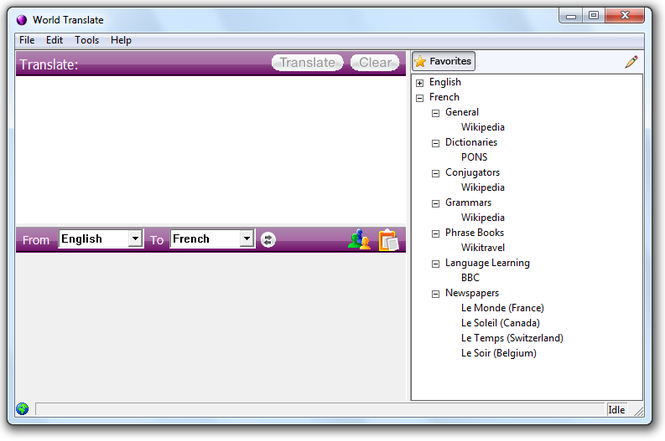
Task: Select the BBC entry
Action: pos(470,278)
